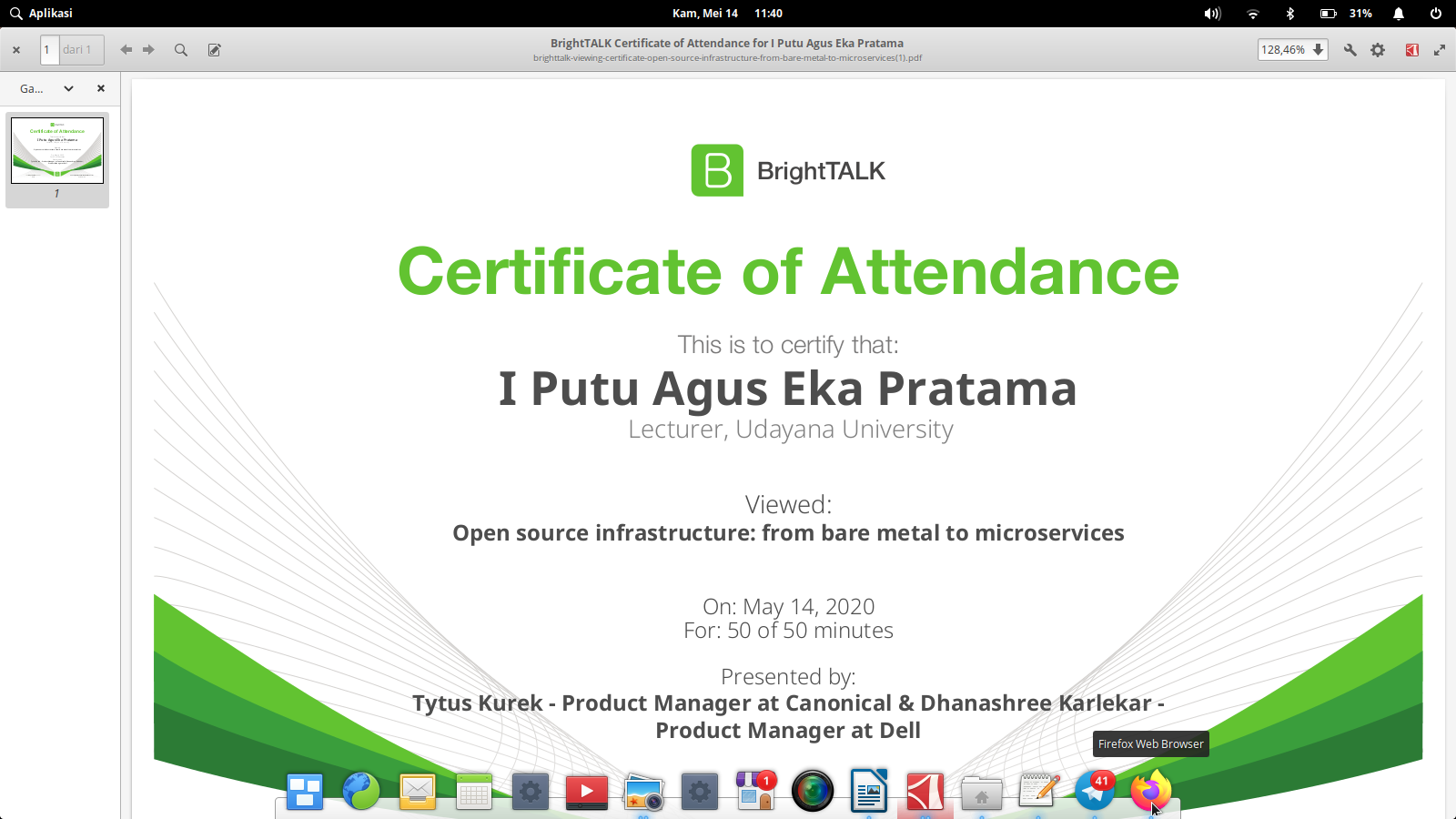
Task: Click the webinar title Open source infrastructure
Action: (788, 533)
